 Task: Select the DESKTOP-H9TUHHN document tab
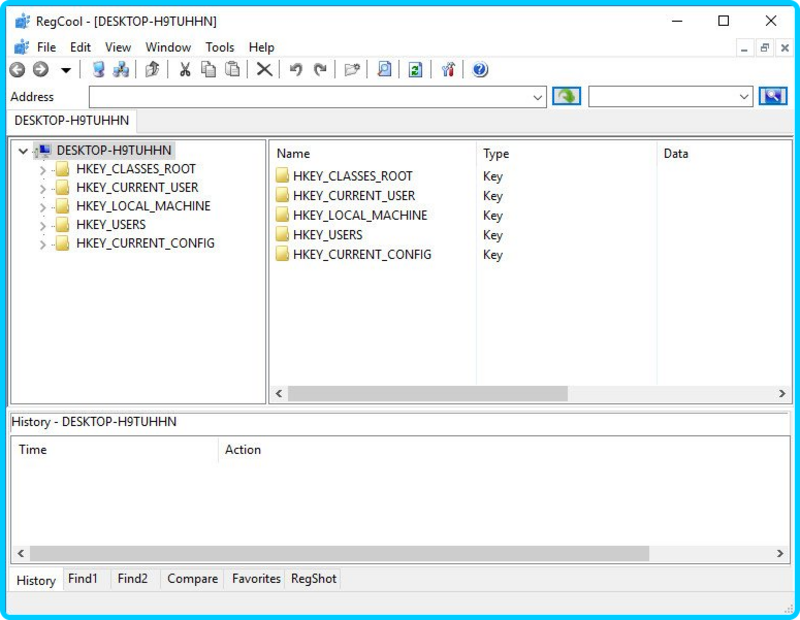[72, 120]
